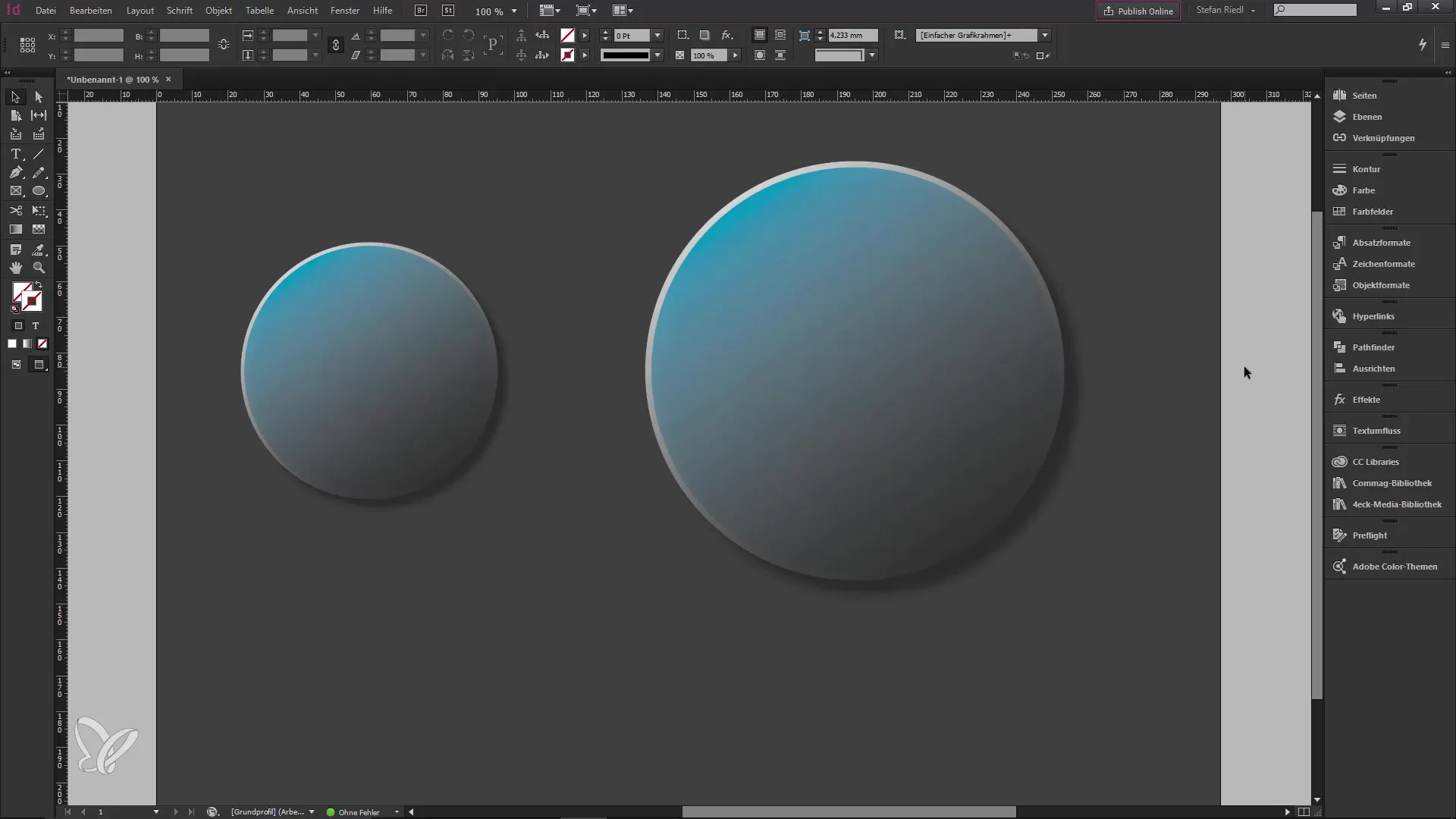Screen dimensions: 1456x819
Task: Select the Eyedropper tool
Action: point(39,249)
